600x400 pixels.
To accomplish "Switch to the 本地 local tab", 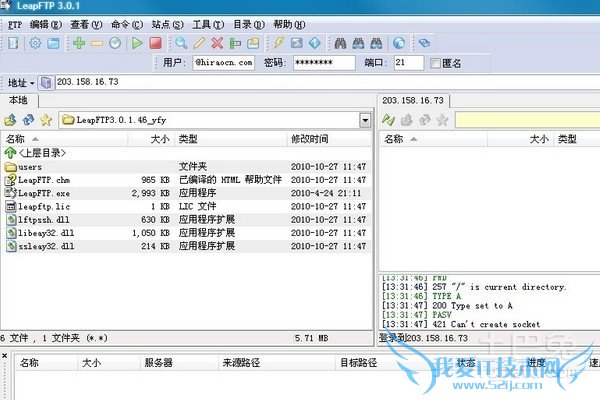I will point(18,100).
